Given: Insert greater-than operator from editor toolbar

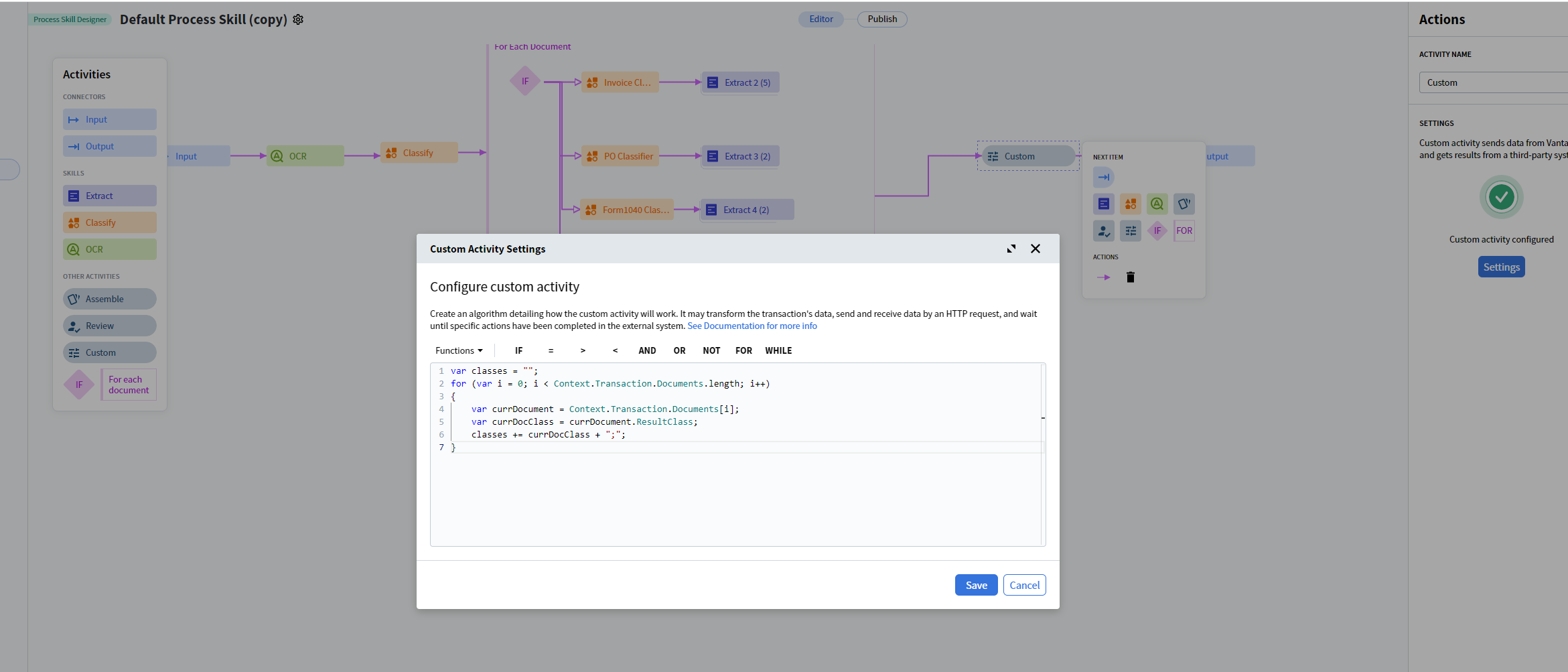Looking at the screenshot, I should coord(583,350).
